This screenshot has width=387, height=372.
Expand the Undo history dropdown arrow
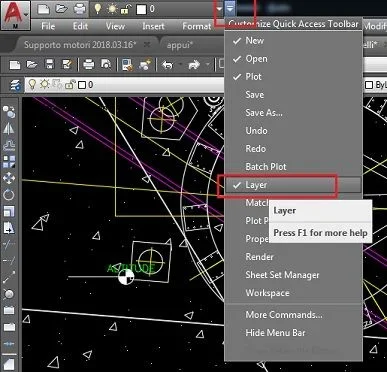click(180, 64)
